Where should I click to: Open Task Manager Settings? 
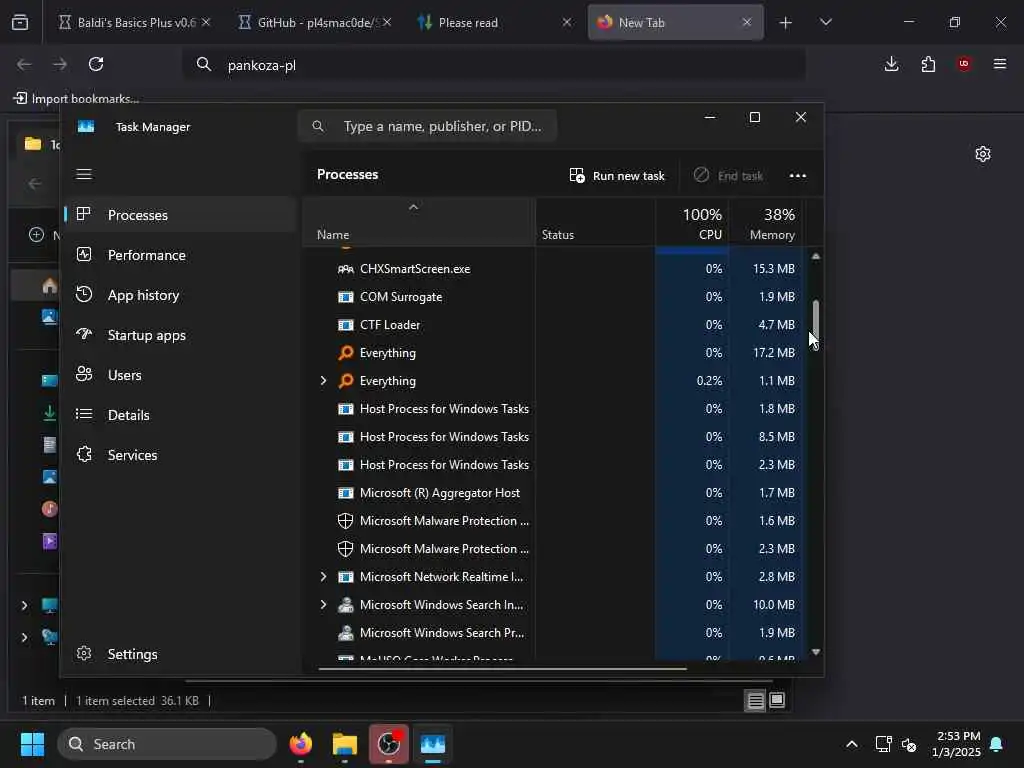click(x=180, y=654)
